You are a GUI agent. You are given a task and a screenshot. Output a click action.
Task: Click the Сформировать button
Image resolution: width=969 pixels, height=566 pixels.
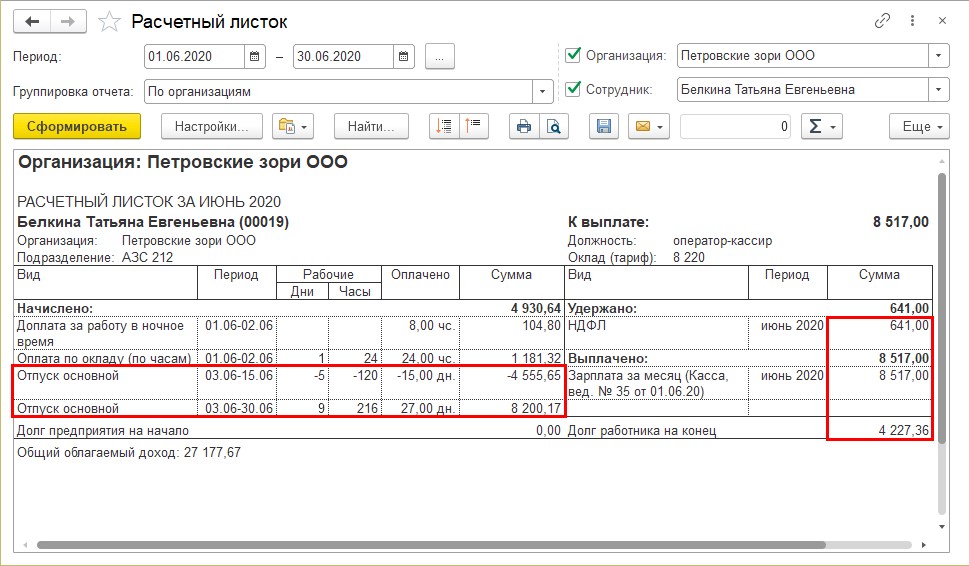pyautogui.click(x=77, y=126)
